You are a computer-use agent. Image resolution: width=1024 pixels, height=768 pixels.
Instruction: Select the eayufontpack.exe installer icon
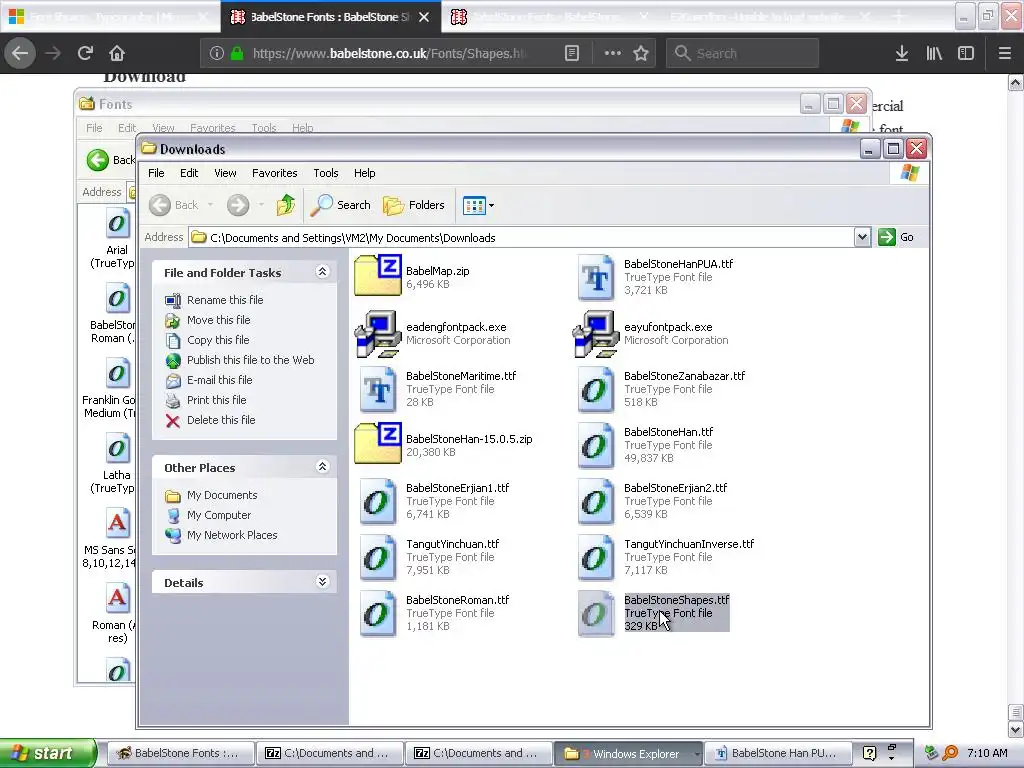pyautogui.click(x=596, y=334)
